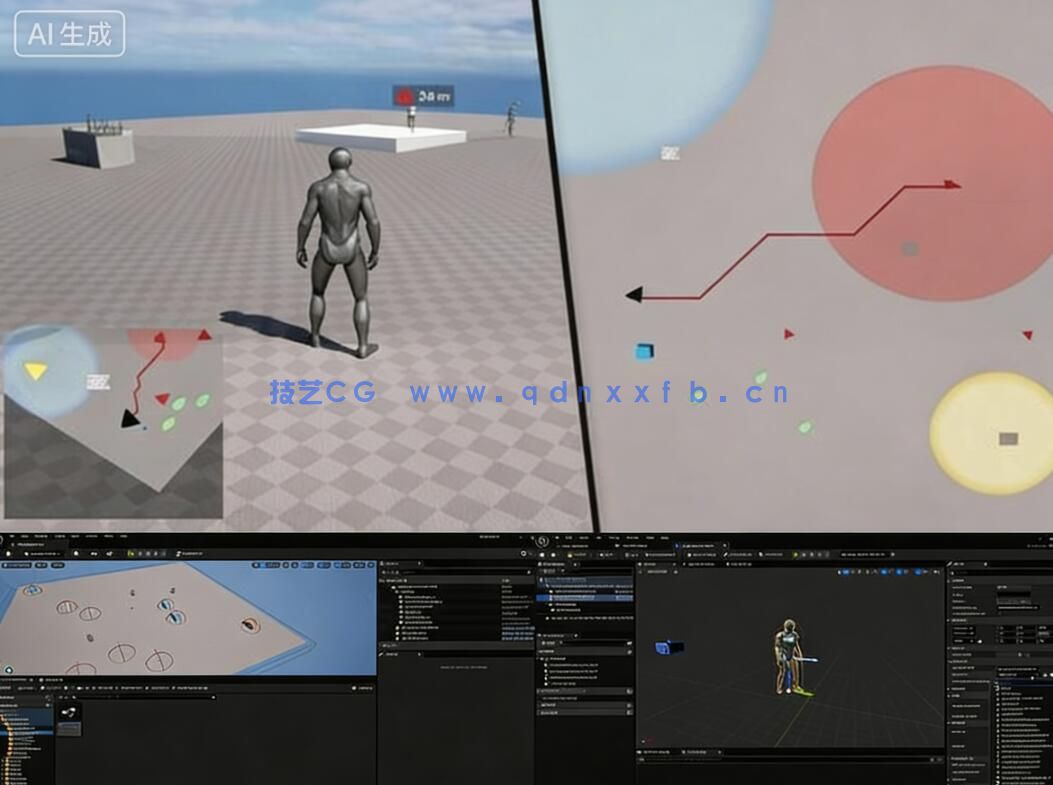Click the yellow triangle marker on the minimap
Viewport: 1053px width, 785px height.
click(x=36, y=372)
